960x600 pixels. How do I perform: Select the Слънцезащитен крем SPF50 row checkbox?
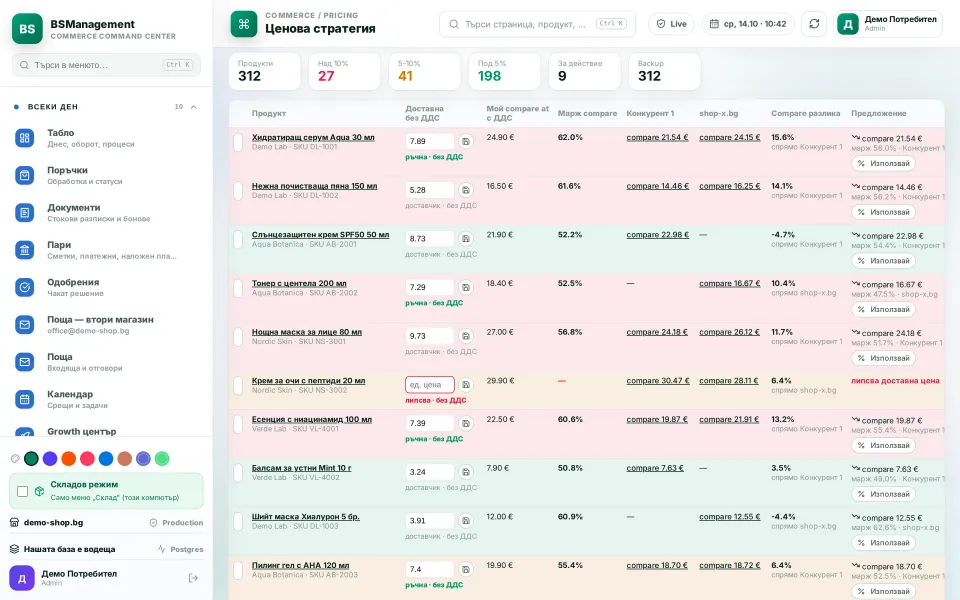(x=238, y=239)
